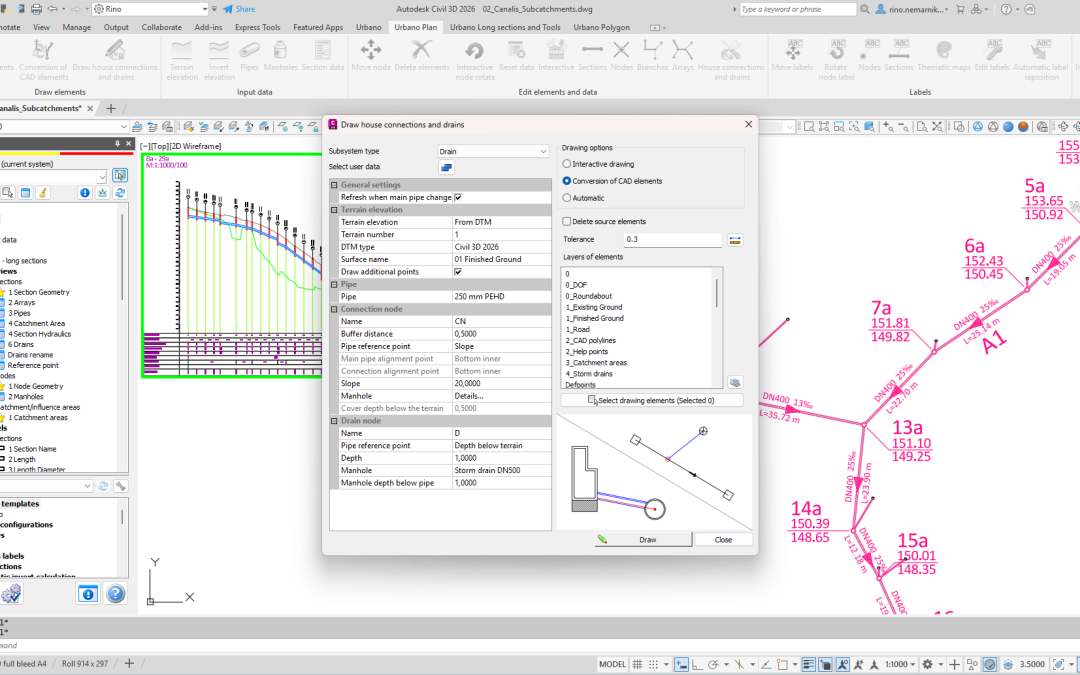Open the Collaborate ribbon tab
Viewport: 1080px width, 675px height.
point(161,27)
